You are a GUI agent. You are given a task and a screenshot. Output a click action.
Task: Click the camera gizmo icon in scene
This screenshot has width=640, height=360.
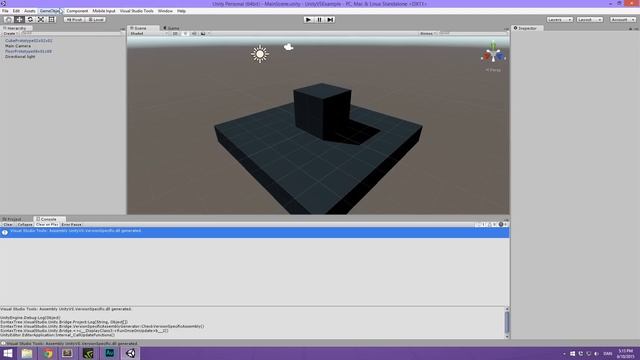pos(289,47)
